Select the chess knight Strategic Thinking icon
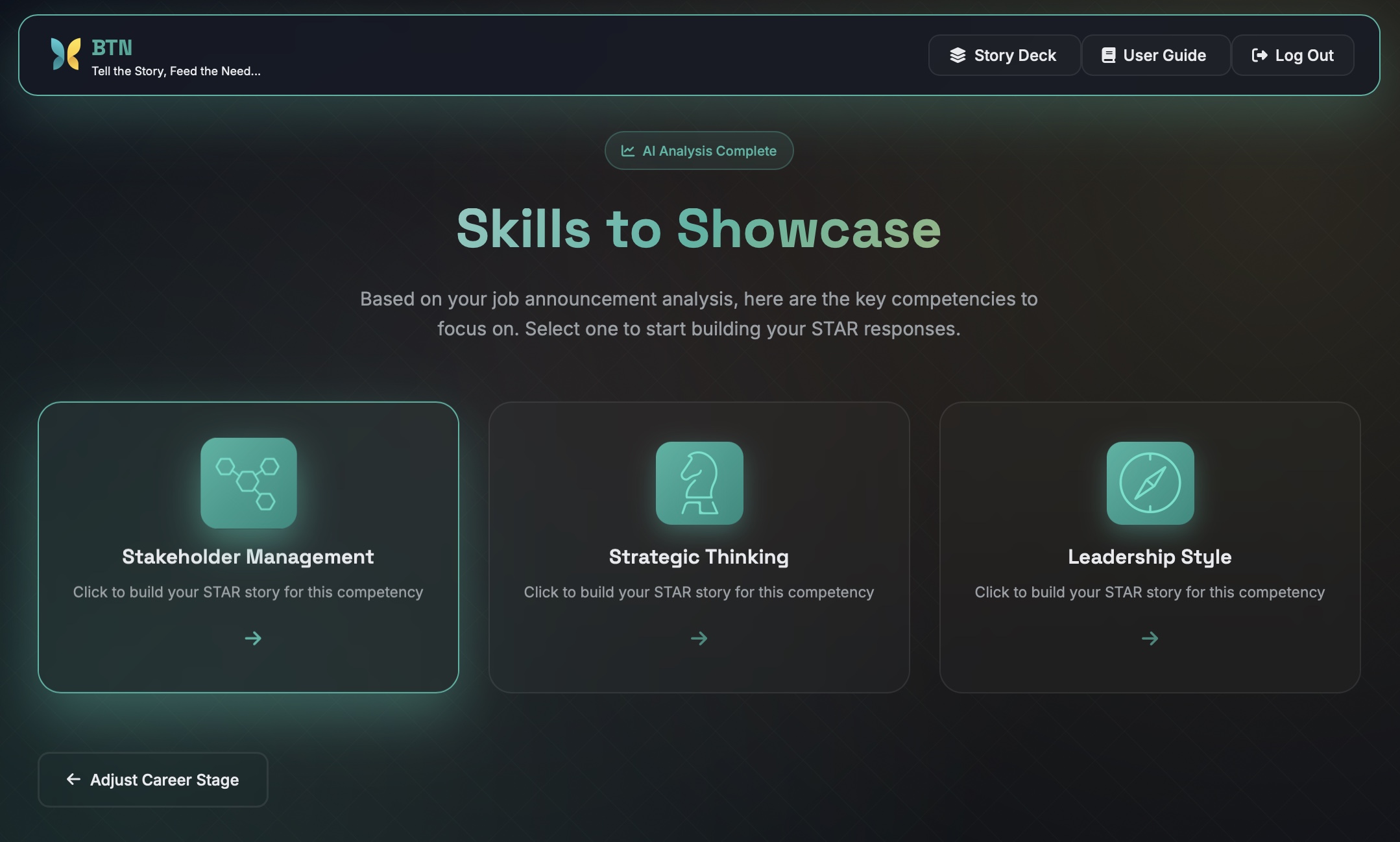This screenshot has width=1400, height=842. coord(699,483)
